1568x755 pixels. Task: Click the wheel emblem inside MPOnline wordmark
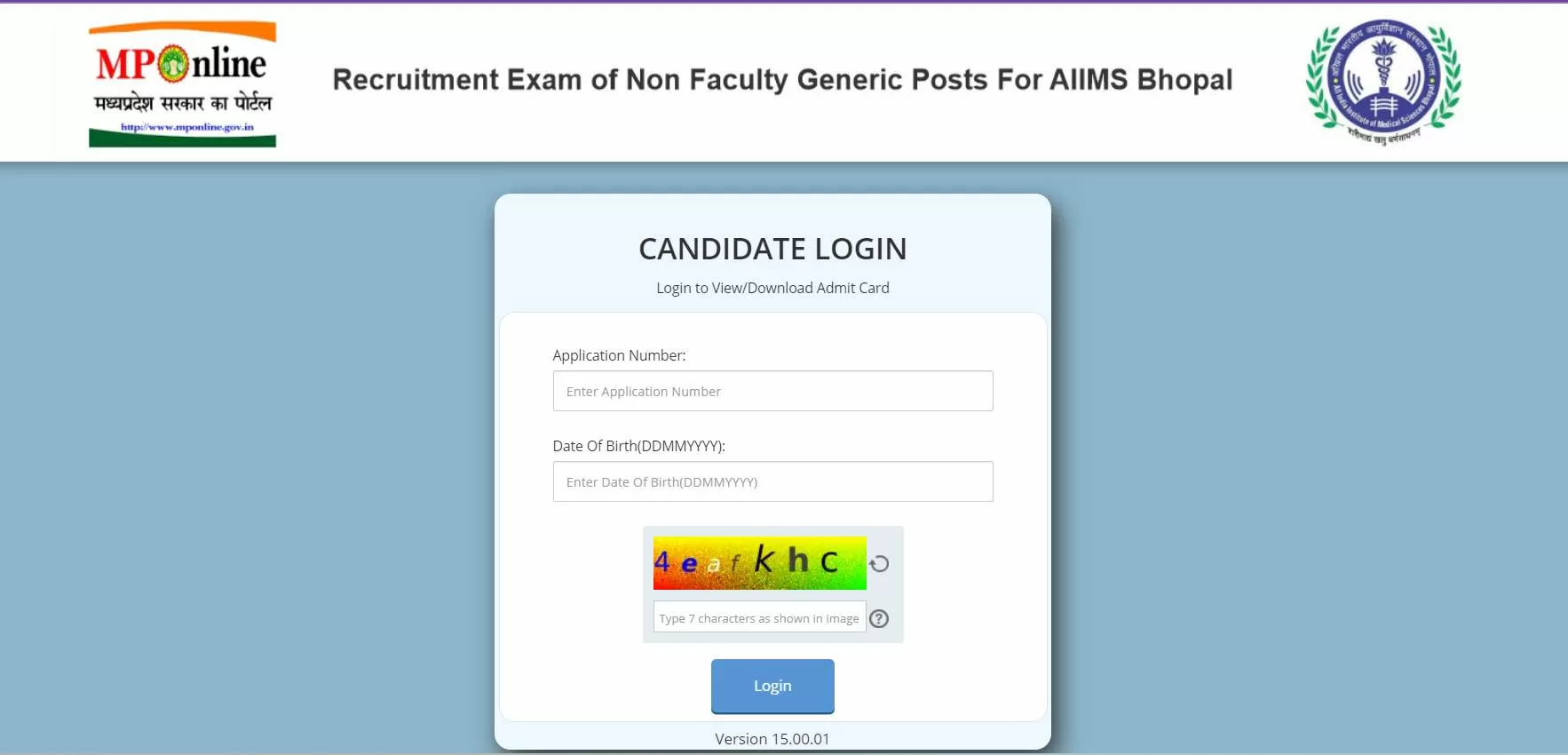click(x=174, y=64)
